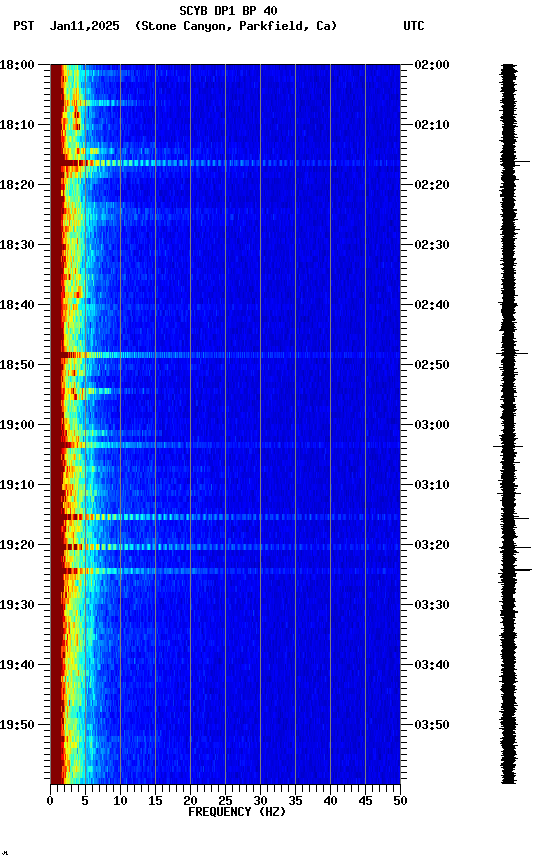Click the '19:30' PST time label

pos(17,605)
